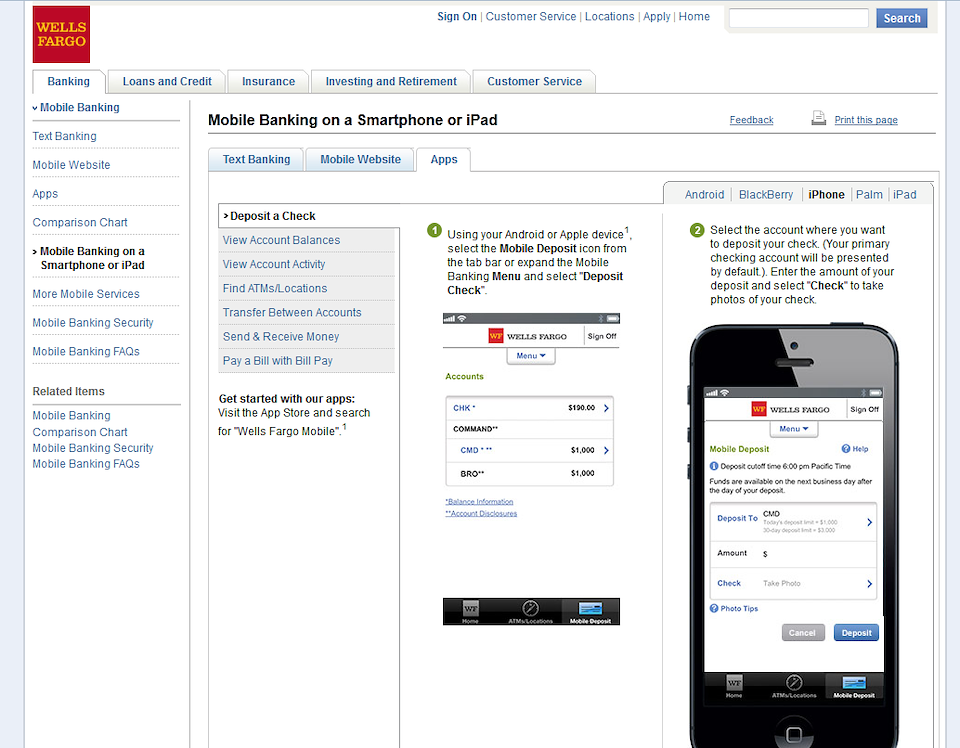Tap the Deposit button on the iPhone

[856, 633]
